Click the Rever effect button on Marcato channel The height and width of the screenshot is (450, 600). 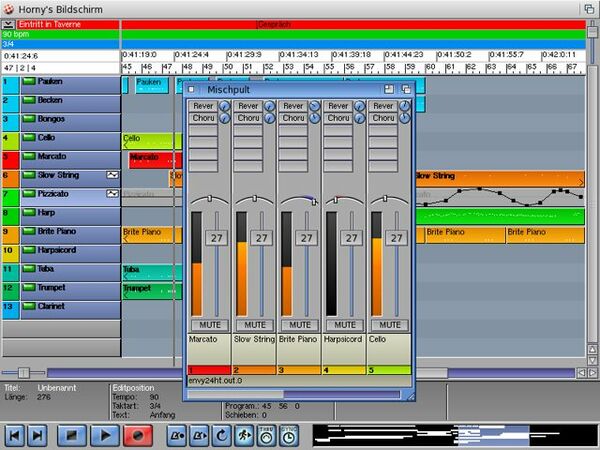pyautogui.click(x=203, y=106)
